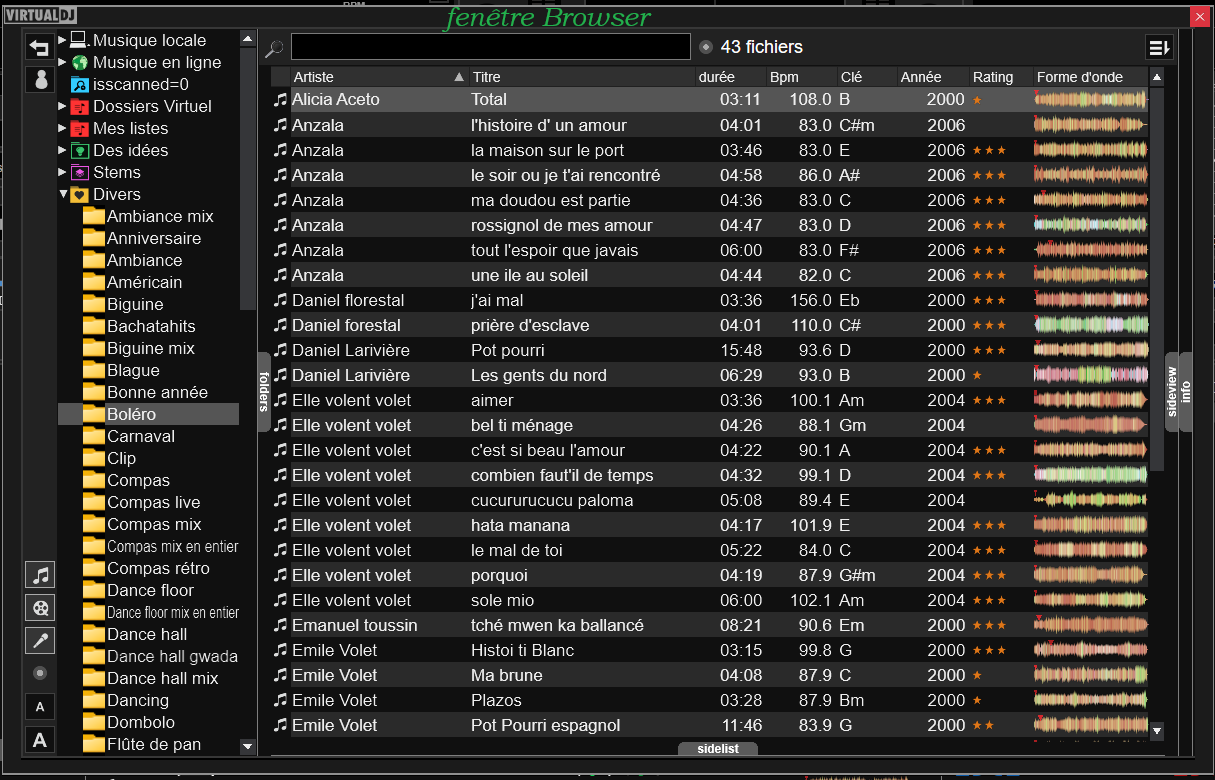This screenshot has width=1215, height=780.
Task: Enable the microphone karaoke filter icon
Action: coord(40,640)
